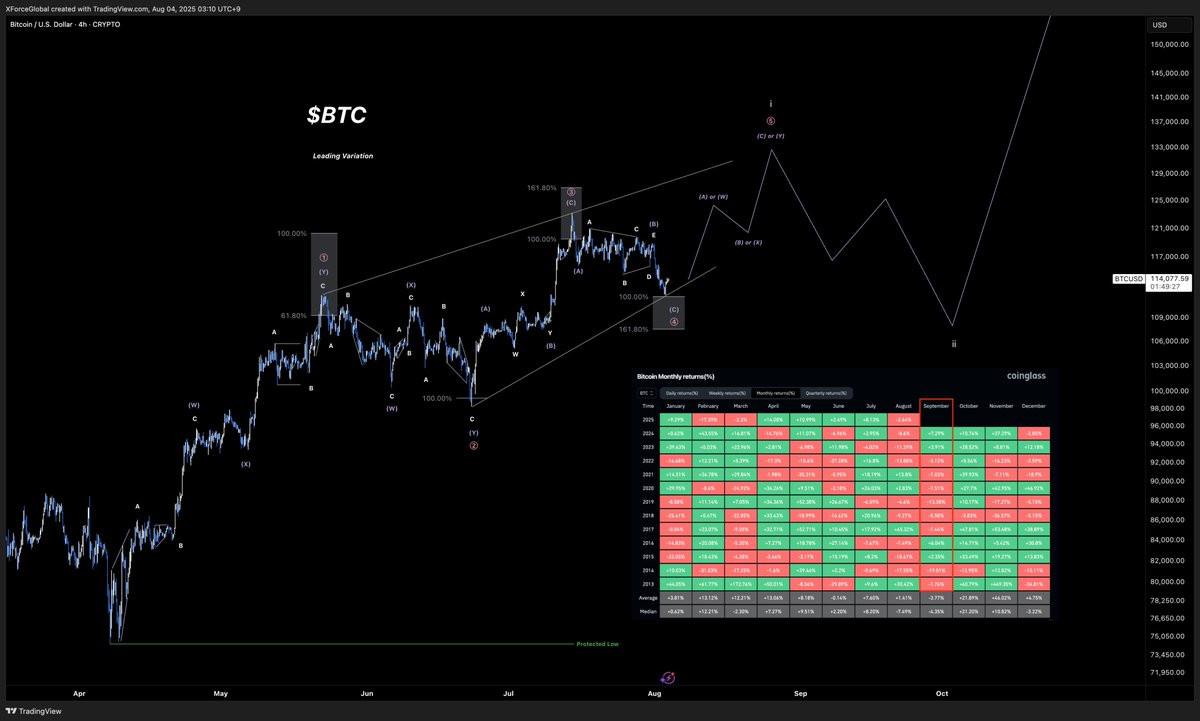
Task: Click the green Protected Low line label
Action: (x=597, y=644)
